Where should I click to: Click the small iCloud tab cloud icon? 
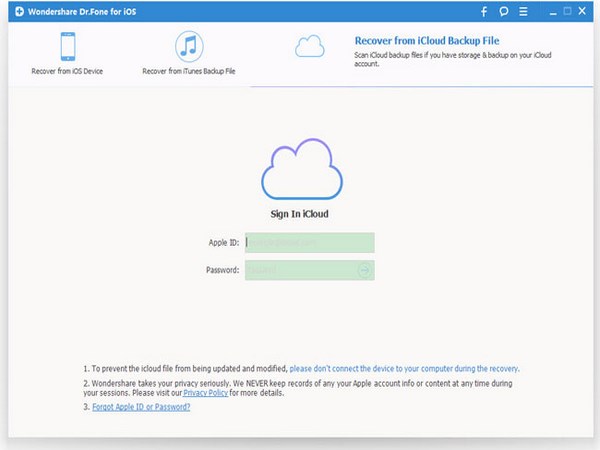(310, 46)
